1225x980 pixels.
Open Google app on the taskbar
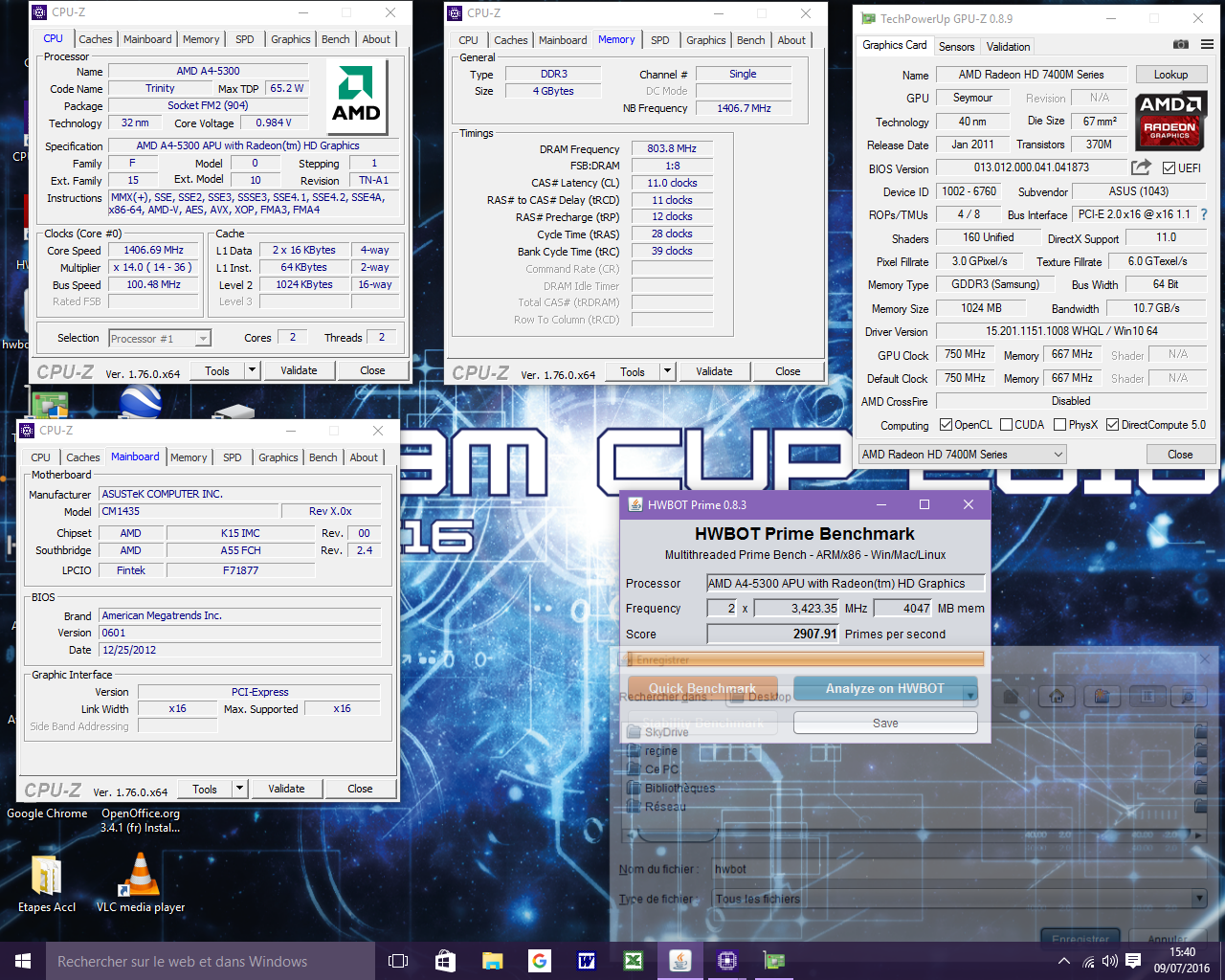click(539, 961)
